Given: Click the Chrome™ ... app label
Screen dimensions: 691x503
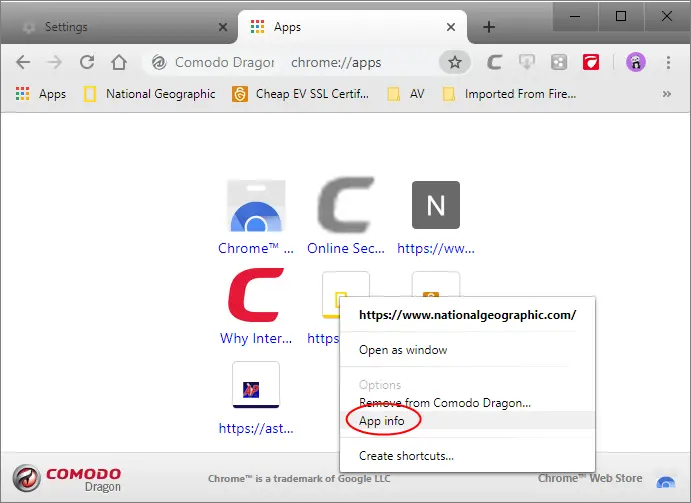Looking at the screenshot, I should click(x=256, y=248).
